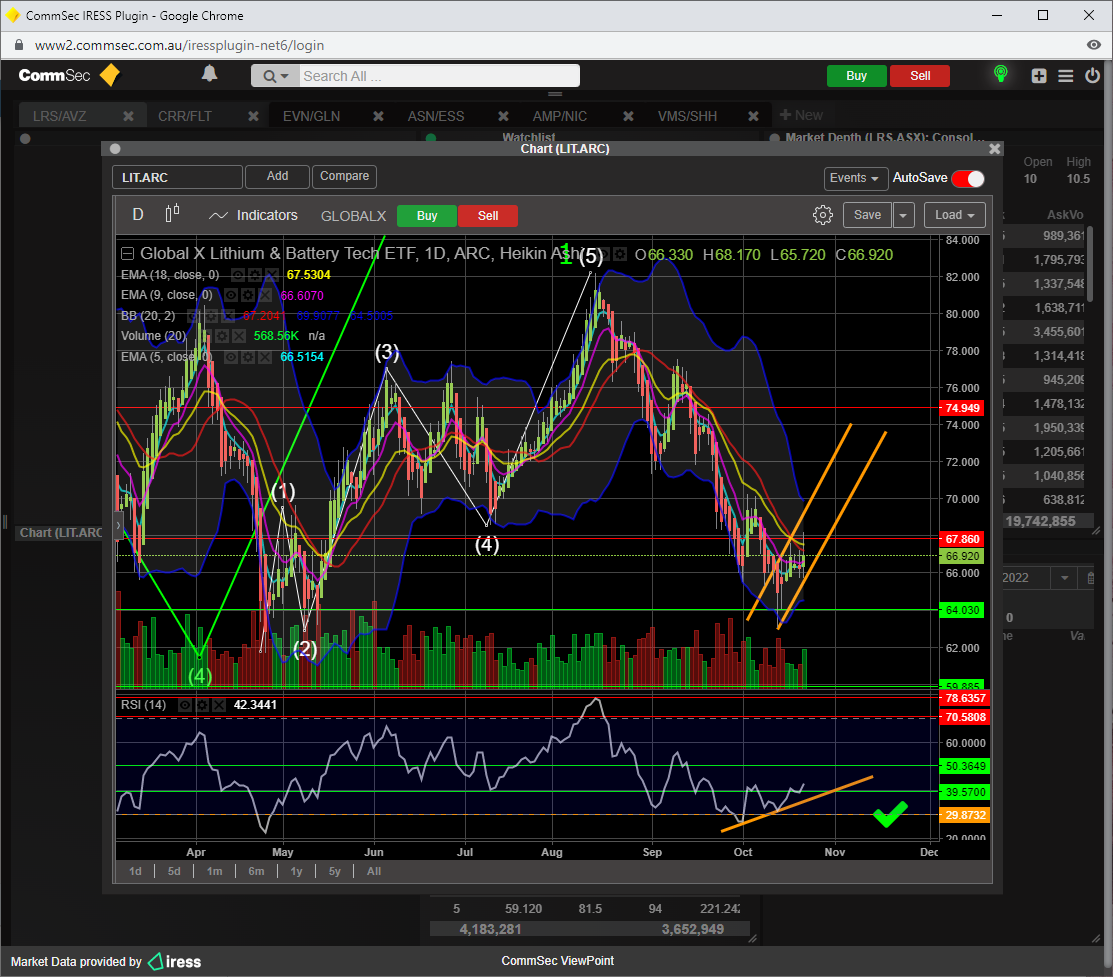The image size is (1113, 977).
Task: Open the Events dropdown
Action: 855,178
